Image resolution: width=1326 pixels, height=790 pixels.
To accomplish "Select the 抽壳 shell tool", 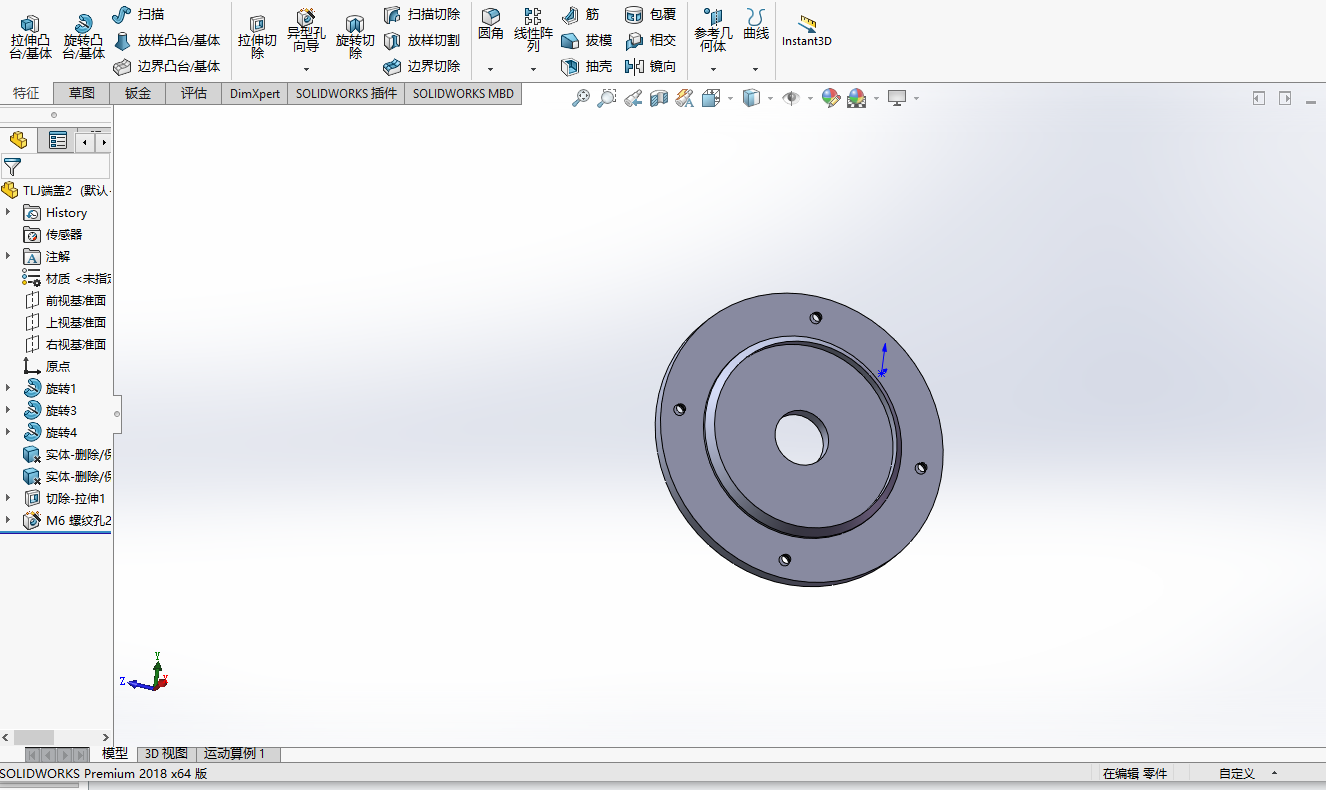I will coord(586,66).
